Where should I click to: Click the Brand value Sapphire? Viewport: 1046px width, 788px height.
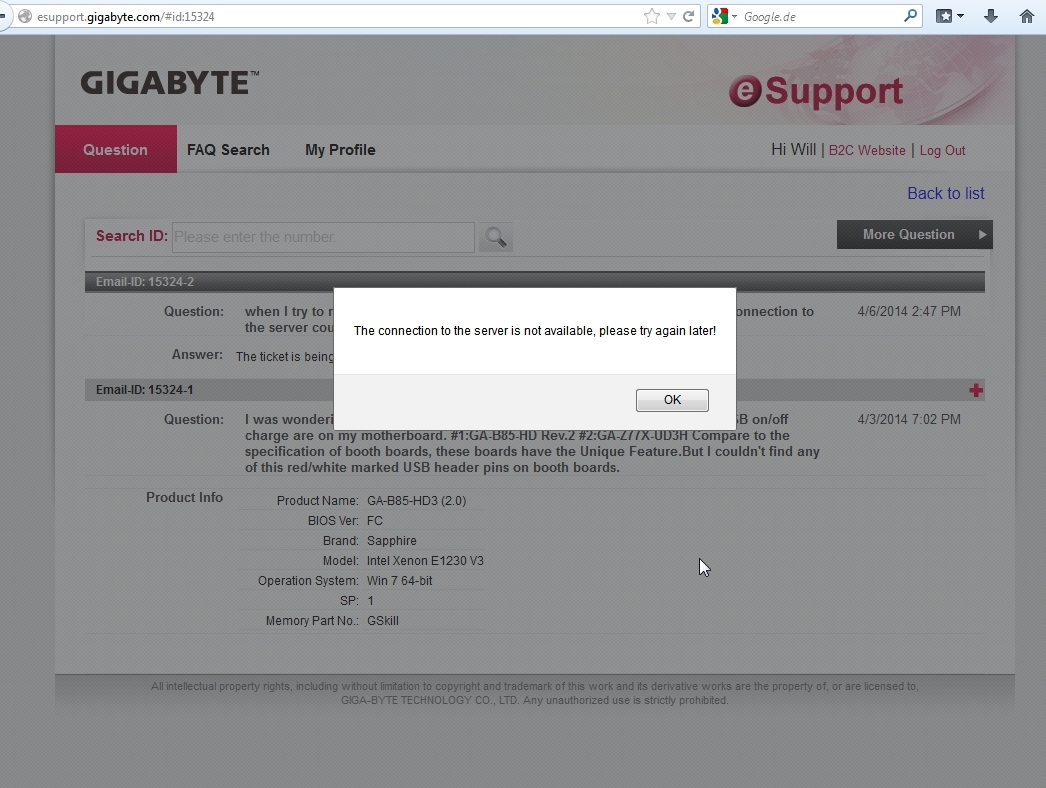pyautogui.click(x=392, y=541)
